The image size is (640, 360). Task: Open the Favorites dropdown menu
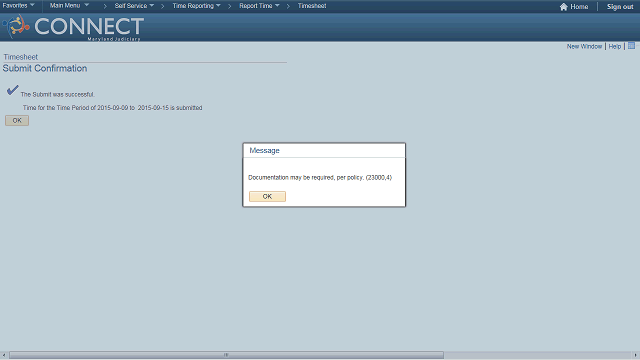18,6
